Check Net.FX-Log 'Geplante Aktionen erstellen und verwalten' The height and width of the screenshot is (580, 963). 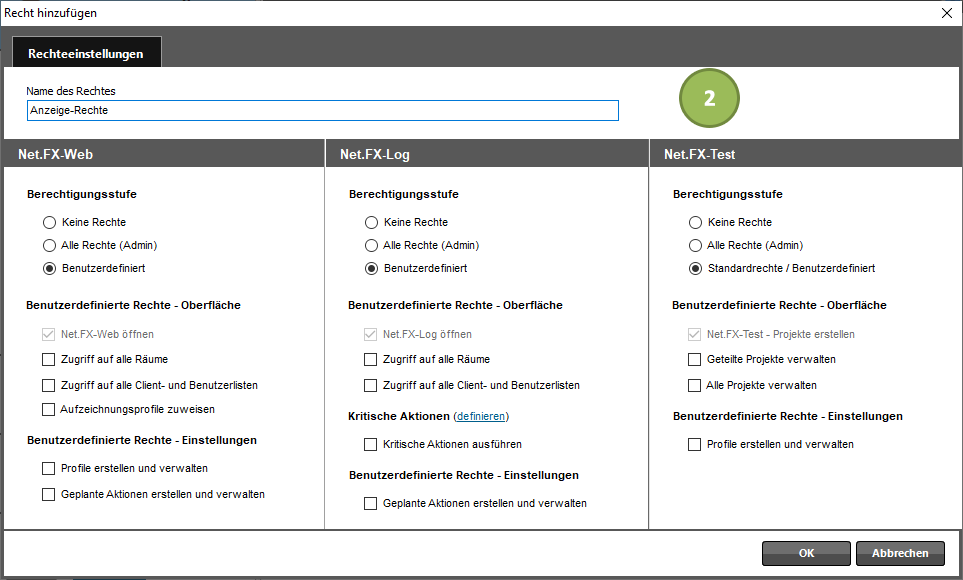[370, 504]
